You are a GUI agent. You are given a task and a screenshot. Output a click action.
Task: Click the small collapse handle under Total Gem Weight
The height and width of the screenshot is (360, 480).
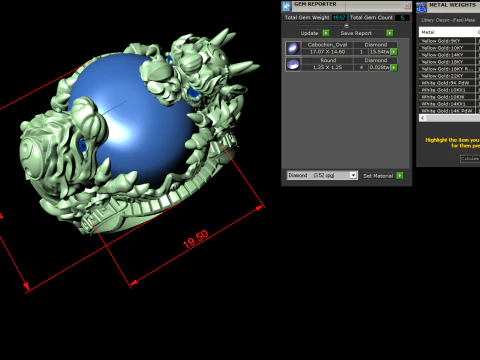(346, 25)
